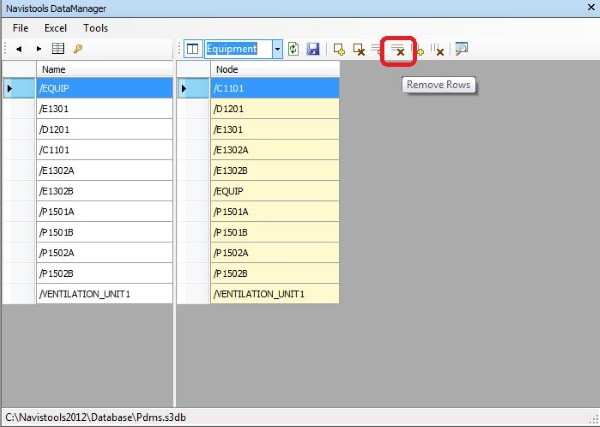Click the Remove Rows toolbar icon

(398, 49)
